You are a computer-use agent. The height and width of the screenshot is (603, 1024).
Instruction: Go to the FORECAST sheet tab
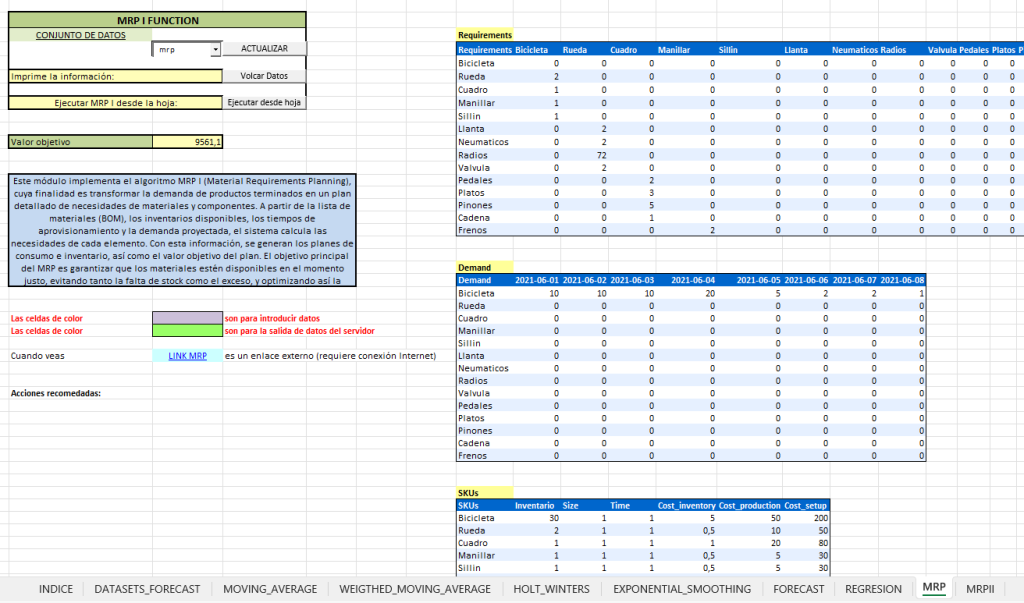coord(799,589)
